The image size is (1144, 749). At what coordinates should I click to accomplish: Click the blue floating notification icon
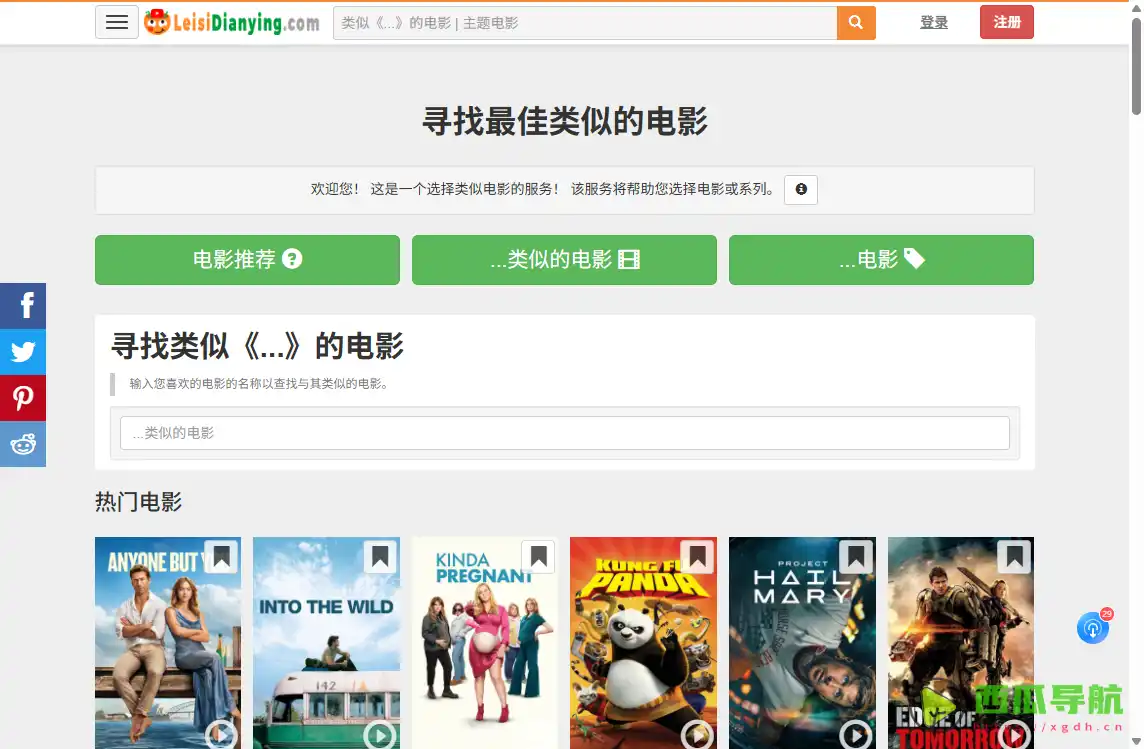1093,628
